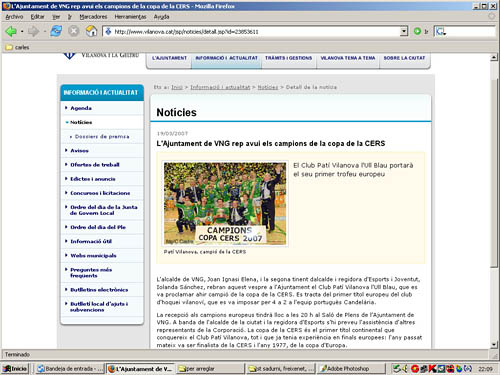Open the Ayuda menu
500x375 pixels.
[x=161, y=17]
